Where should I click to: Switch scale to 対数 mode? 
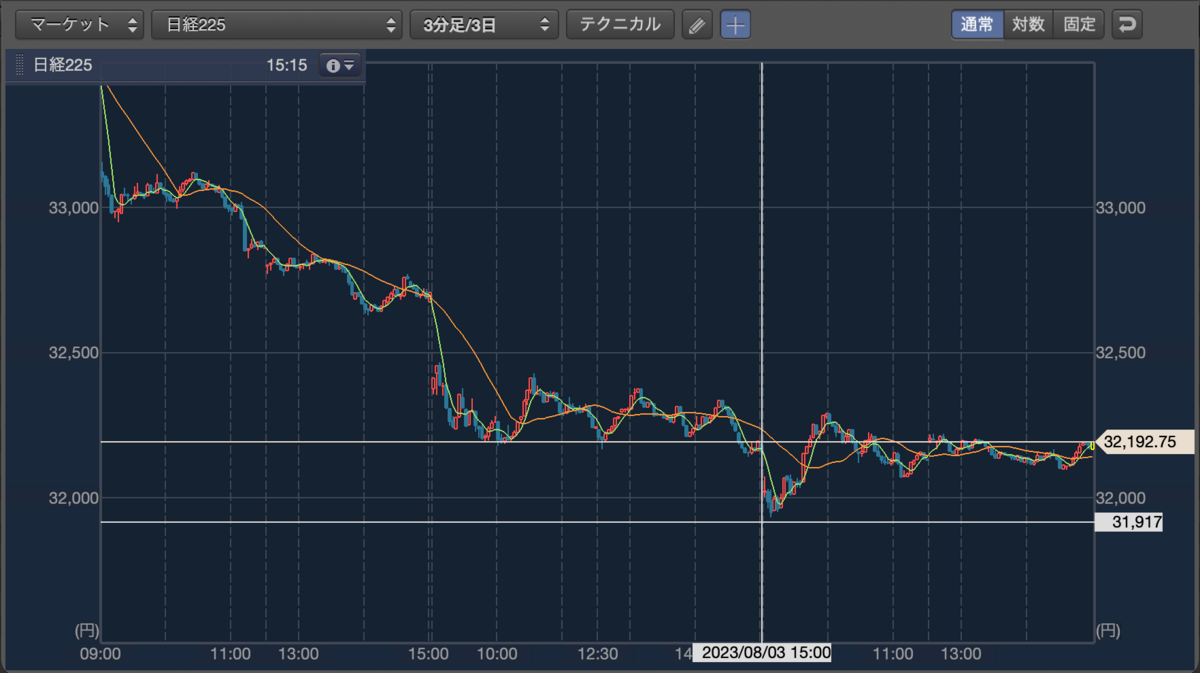coord(1028,25)
